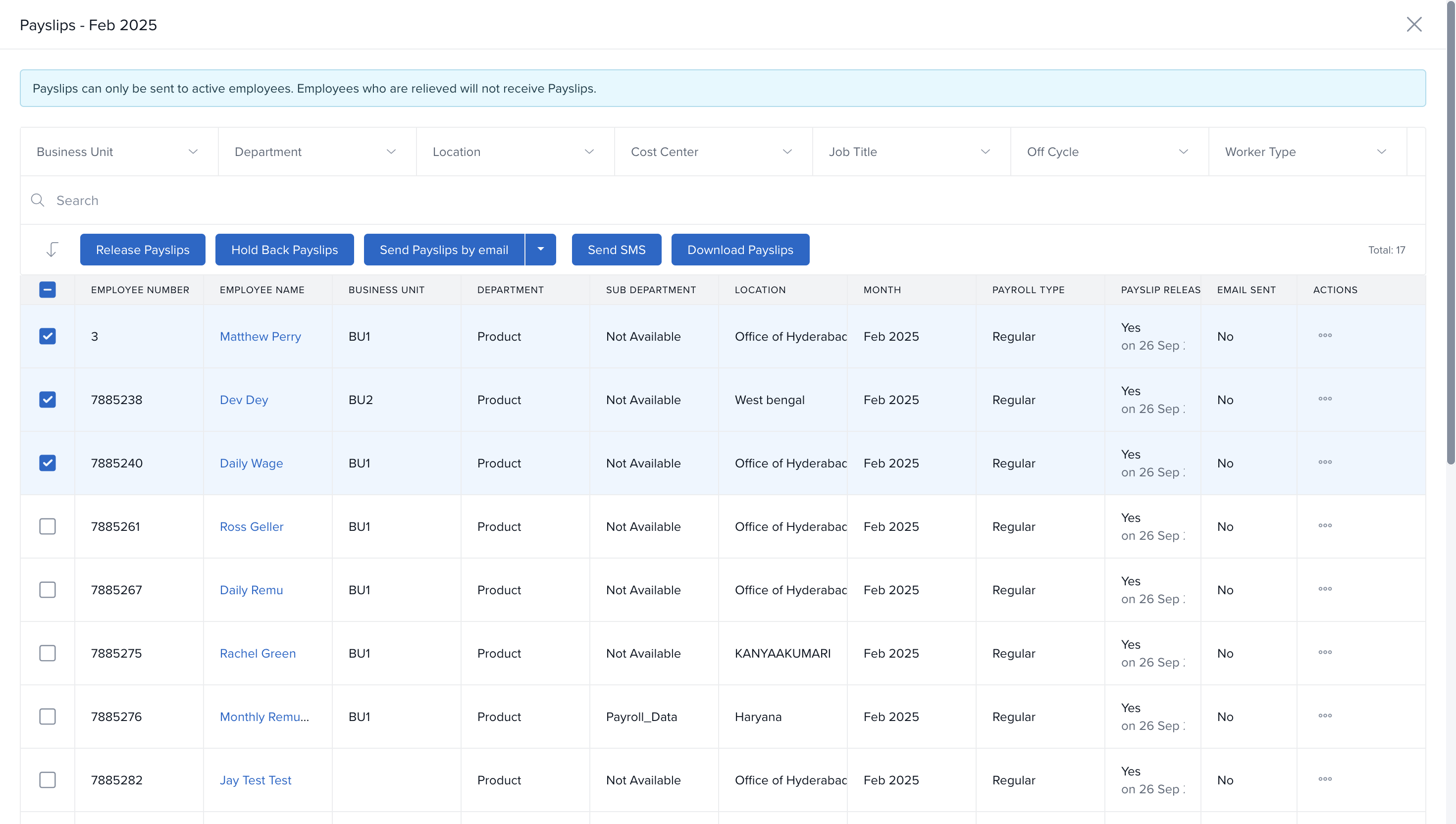Screen dimensions: 1456x824
Task: Click the Payroll Type column header
Action: (1028, 290)
